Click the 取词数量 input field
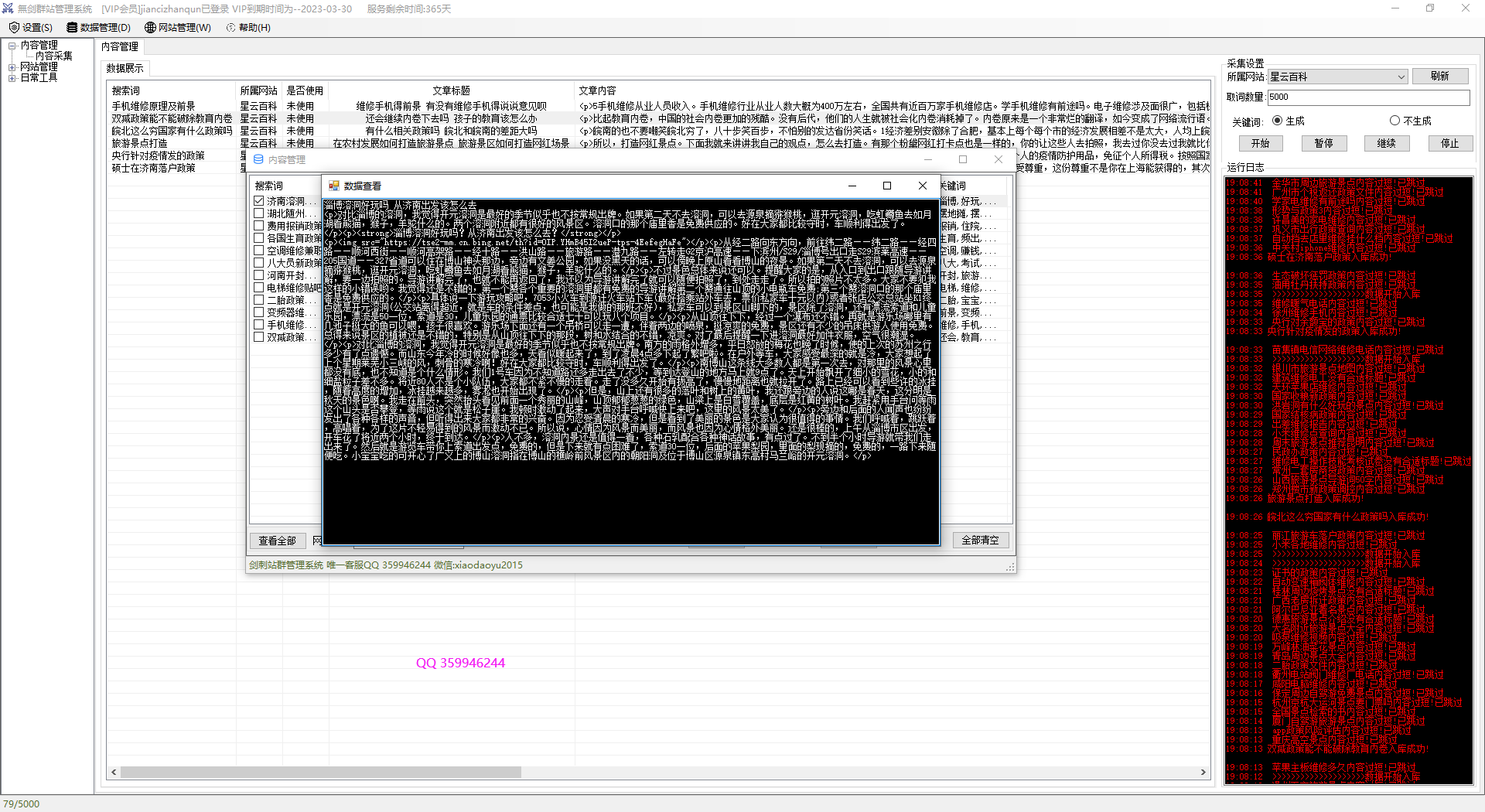This screenshot has width=1485, height=812. [1368, 97]
